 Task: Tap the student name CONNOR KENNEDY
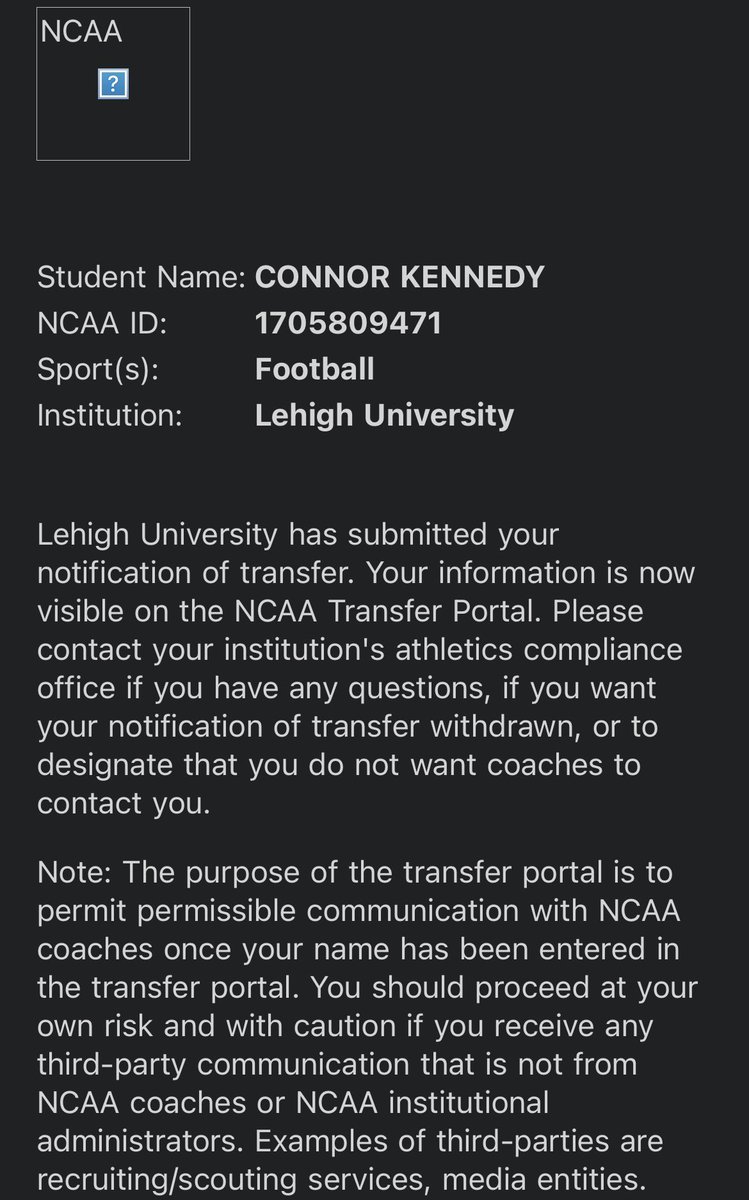pyautogui.click(x=400, y=277)
